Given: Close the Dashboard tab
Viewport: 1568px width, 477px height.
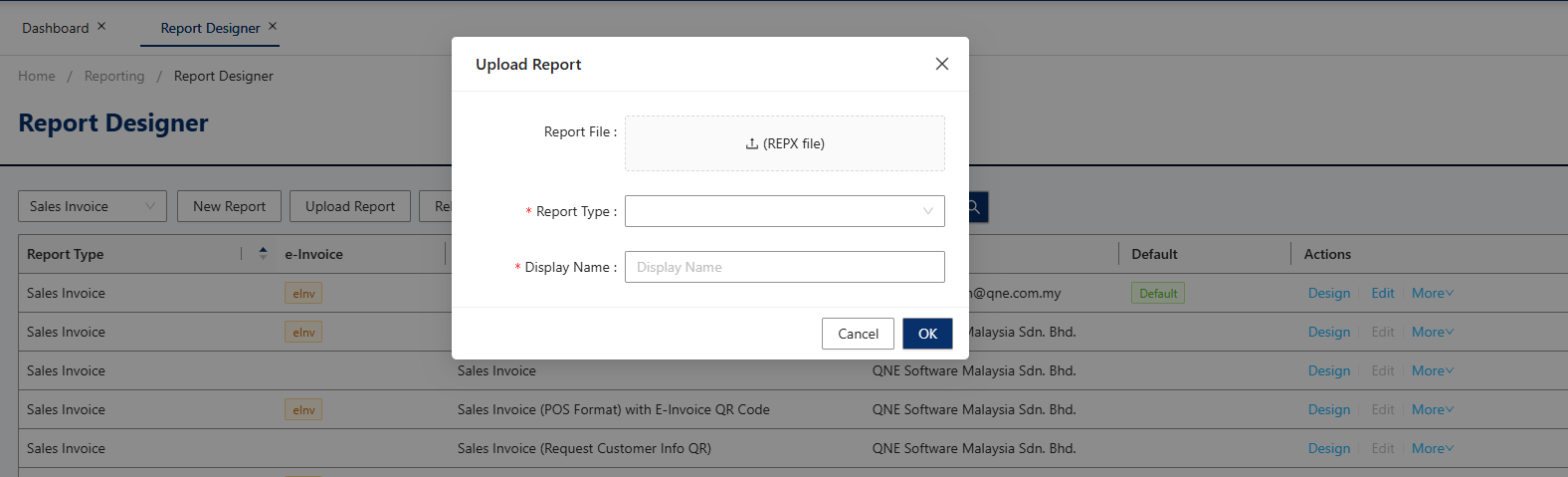Looking at the screenshot, I should [101, 27].
